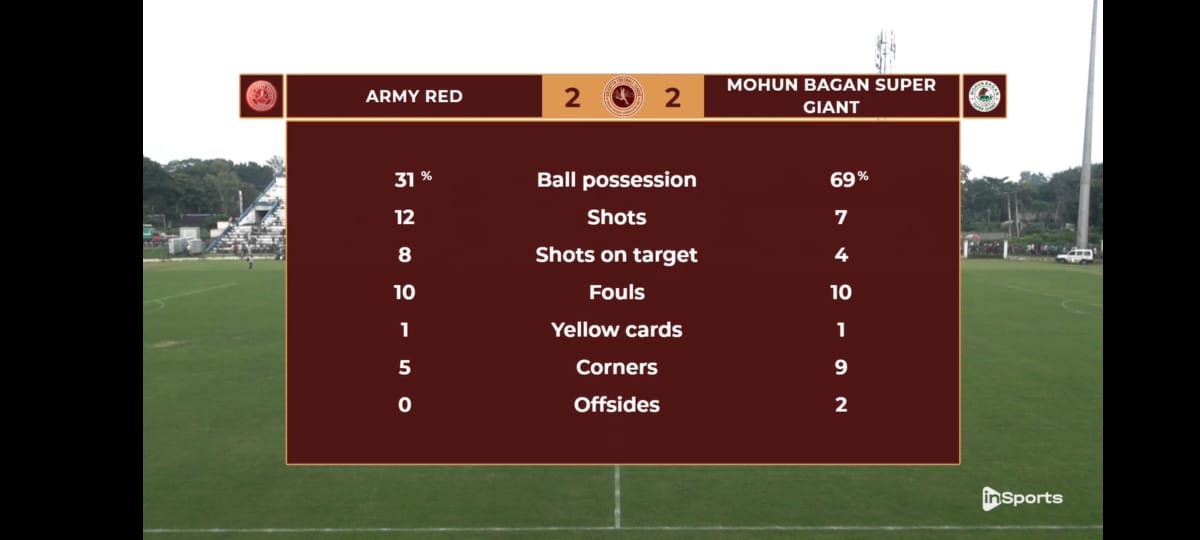The image size is (1200, 540).
Task: Click Army Red's 12 shots value
Action: [404, 217]
